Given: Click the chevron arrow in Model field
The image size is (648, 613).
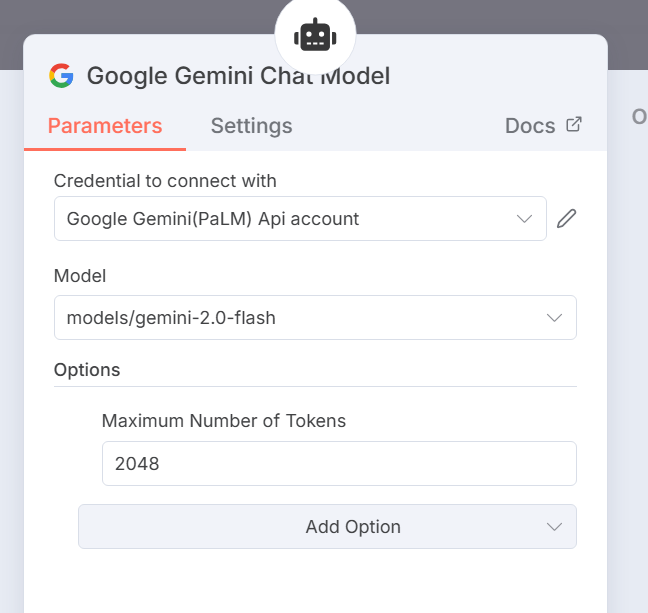Looking at the screenshot, I should (x=555, y=318).
